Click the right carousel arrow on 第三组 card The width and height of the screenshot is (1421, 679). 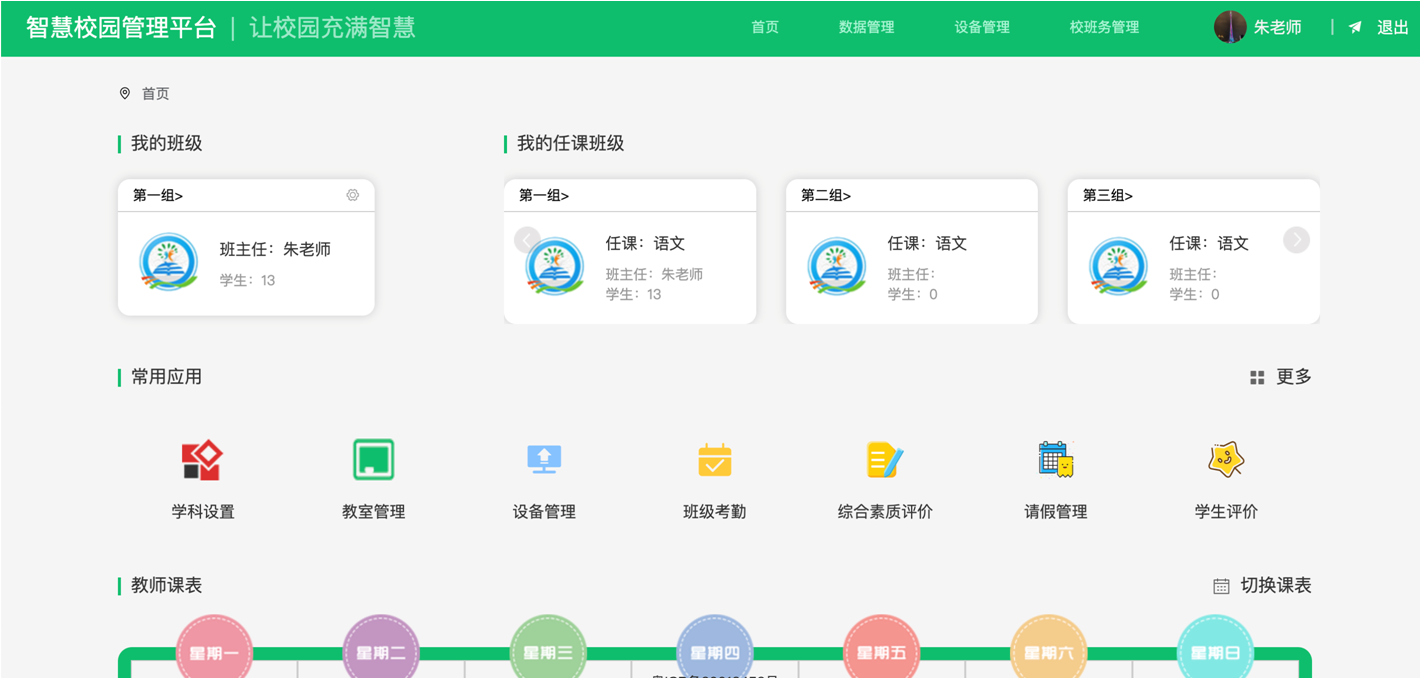pos(1296,240)
